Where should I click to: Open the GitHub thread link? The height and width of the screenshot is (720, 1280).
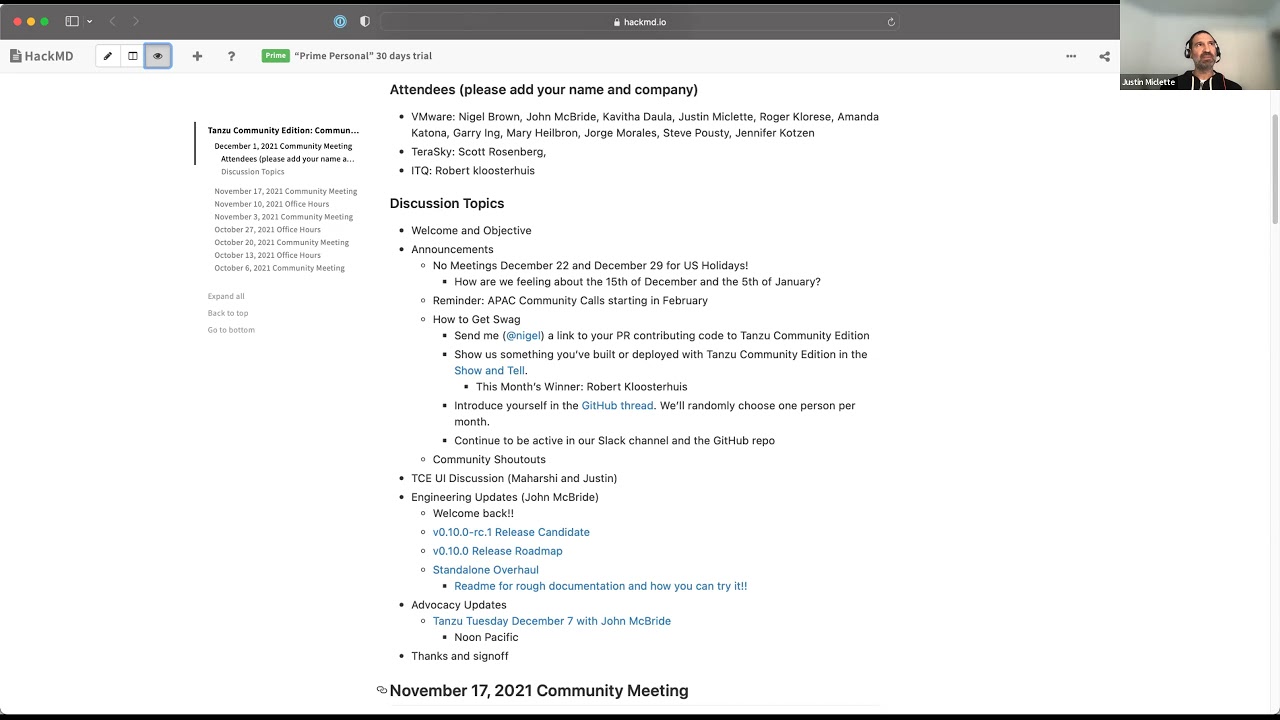tap(617, 406)
